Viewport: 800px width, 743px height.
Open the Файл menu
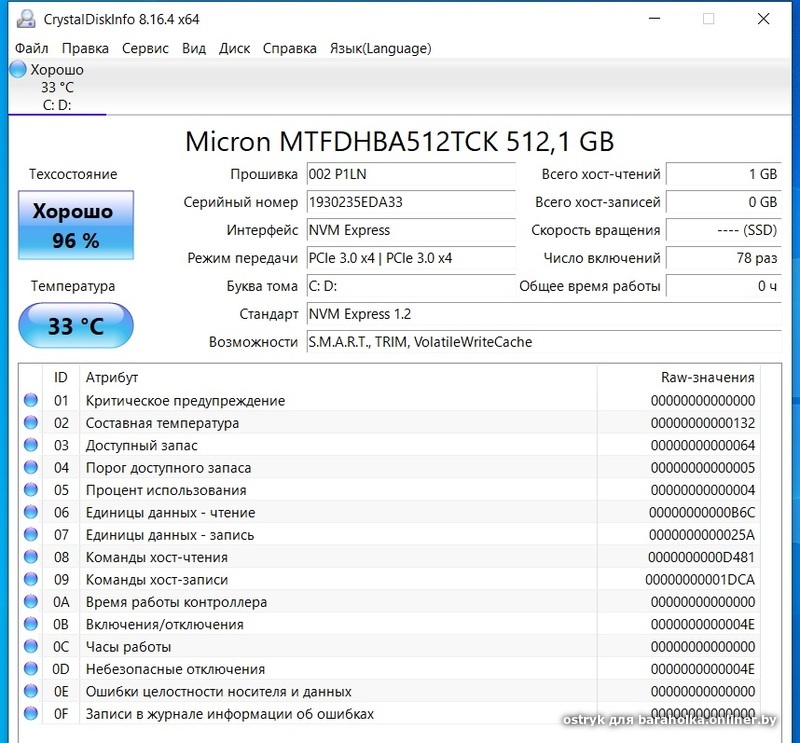31,48
